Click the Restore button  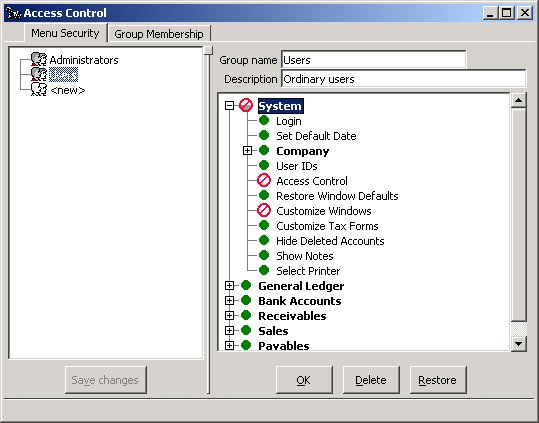click(438, 380)
